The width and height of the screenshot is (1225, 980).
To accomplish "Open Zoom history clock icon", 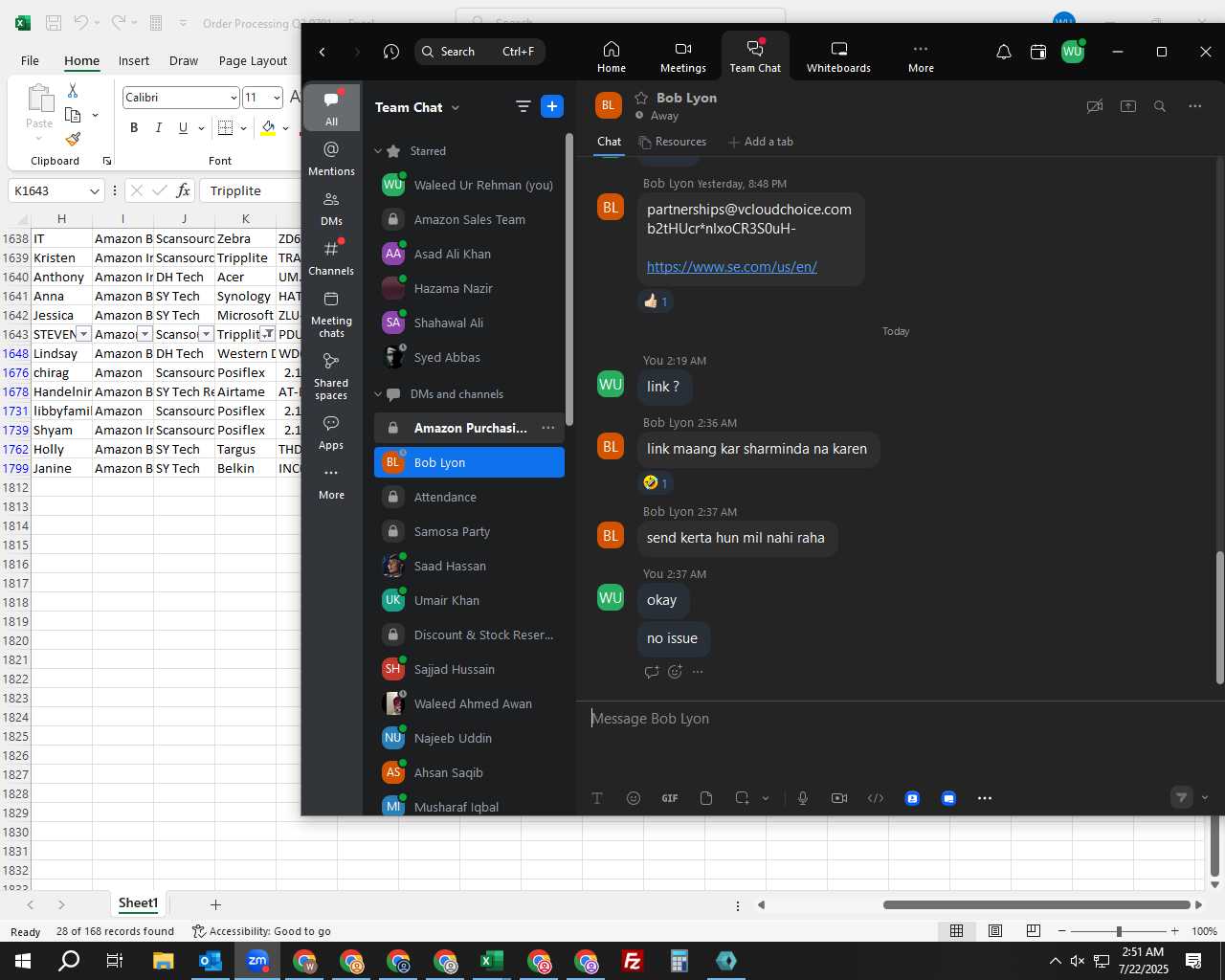I will 391,52.
